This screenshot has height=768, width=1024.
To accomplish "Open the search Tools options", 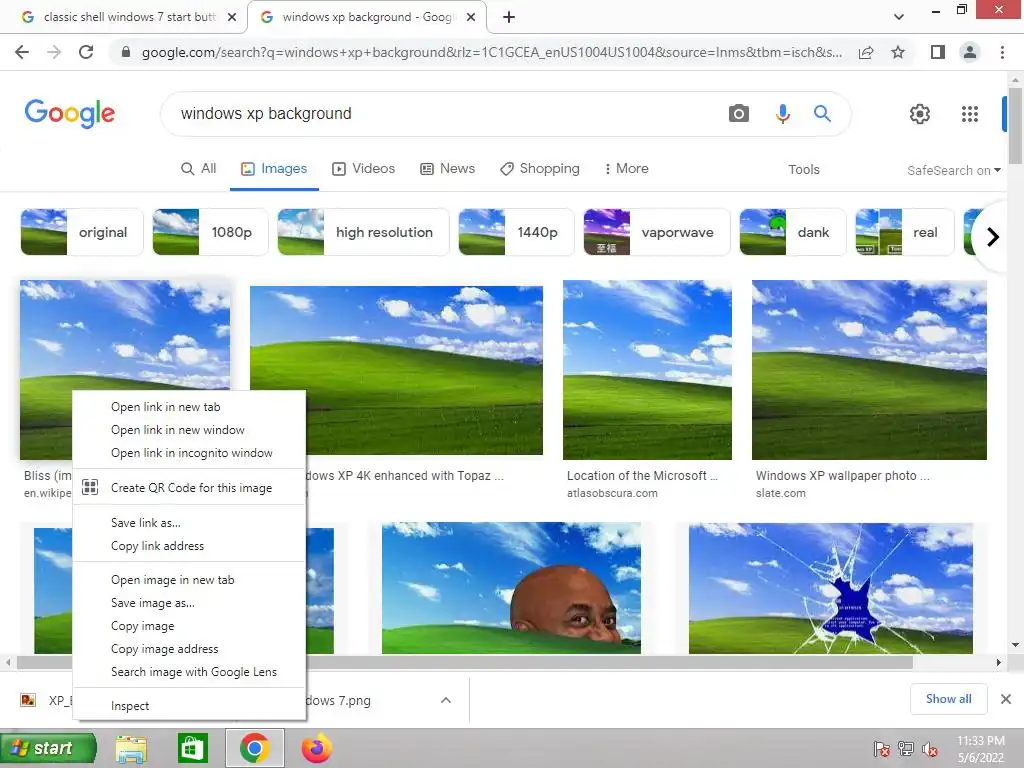I will click(x=803, y=169).
